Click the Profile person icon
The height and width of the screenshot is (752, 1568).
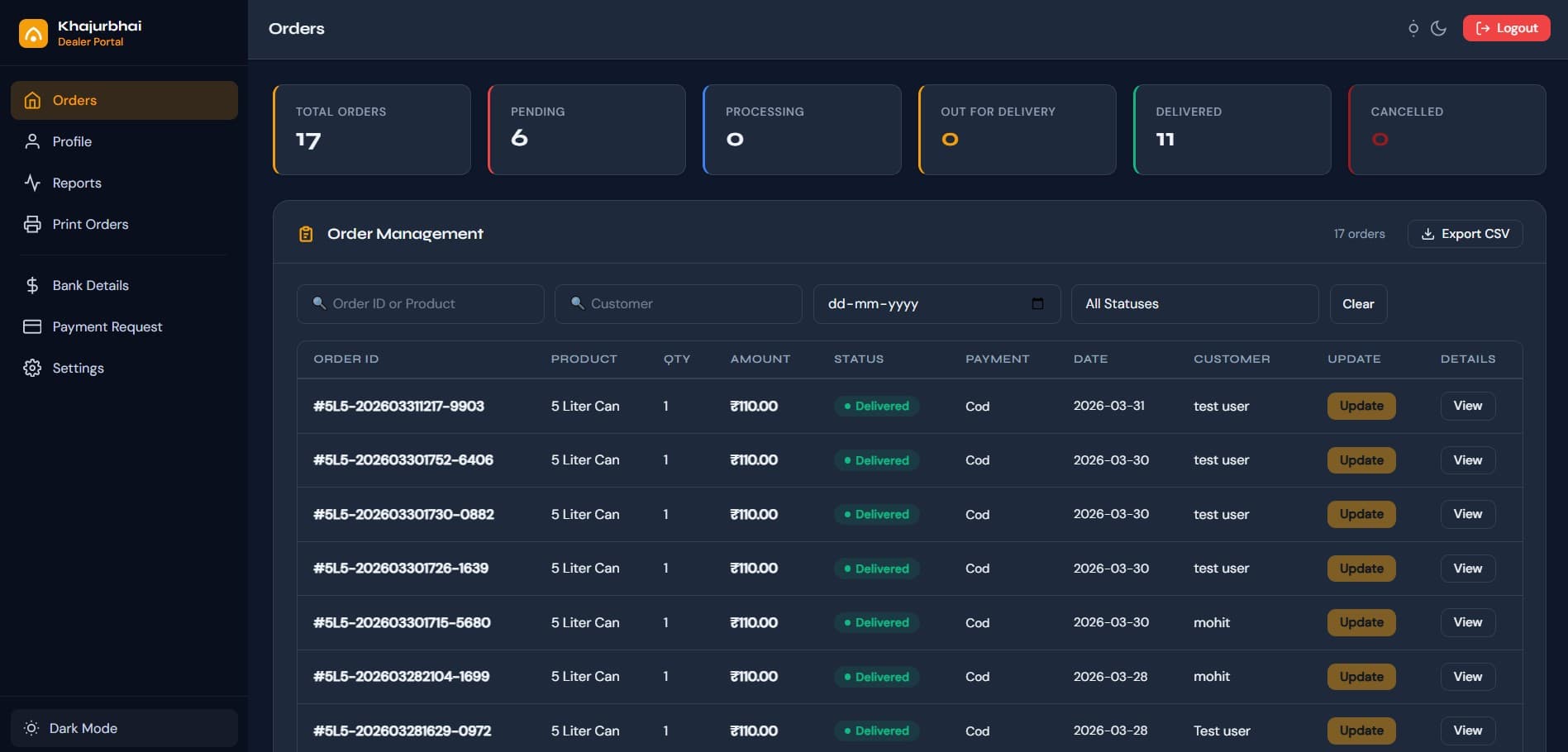(32, 141)
